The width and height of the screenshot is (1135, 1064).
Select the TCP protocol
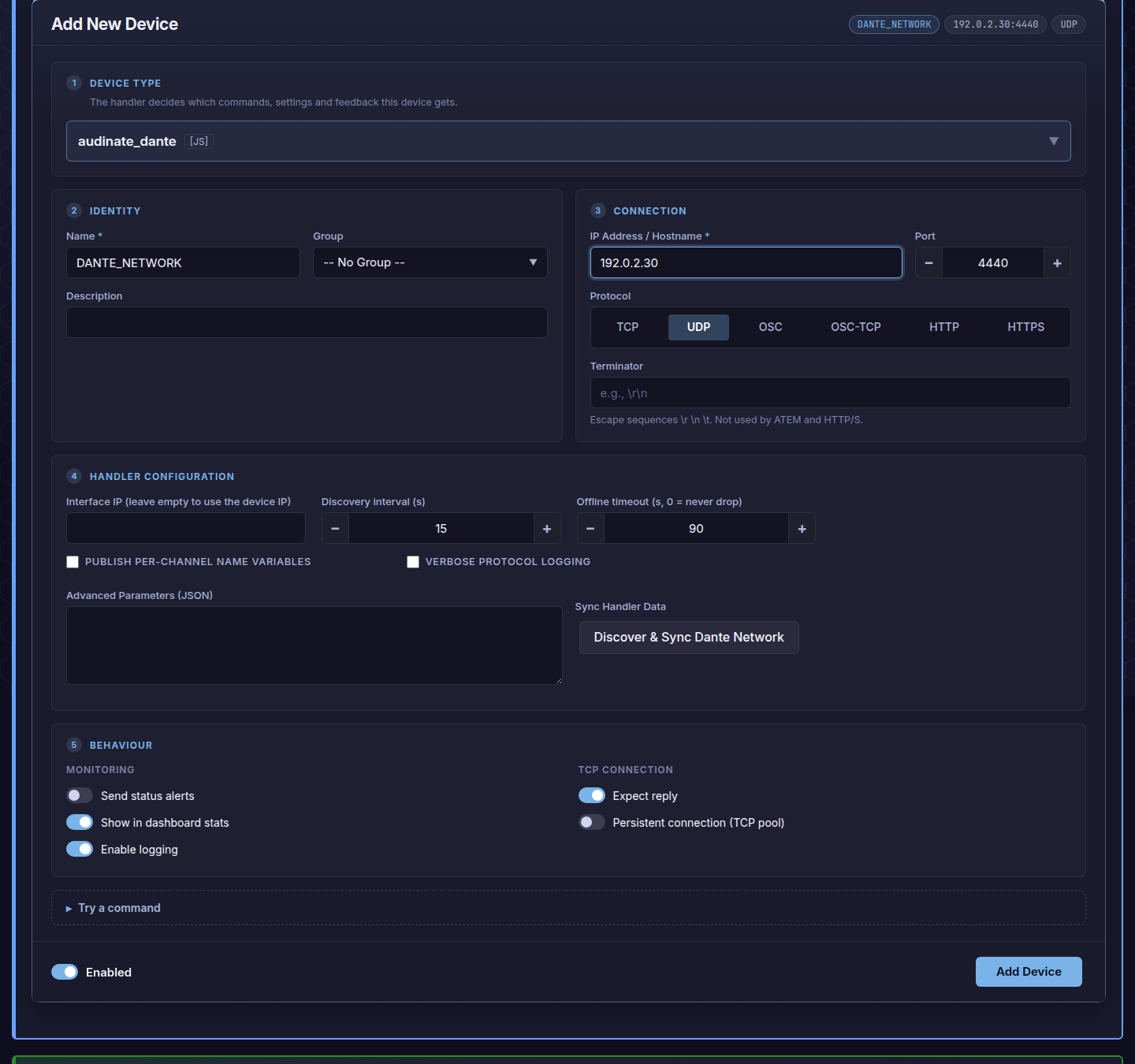pos(627,327)
